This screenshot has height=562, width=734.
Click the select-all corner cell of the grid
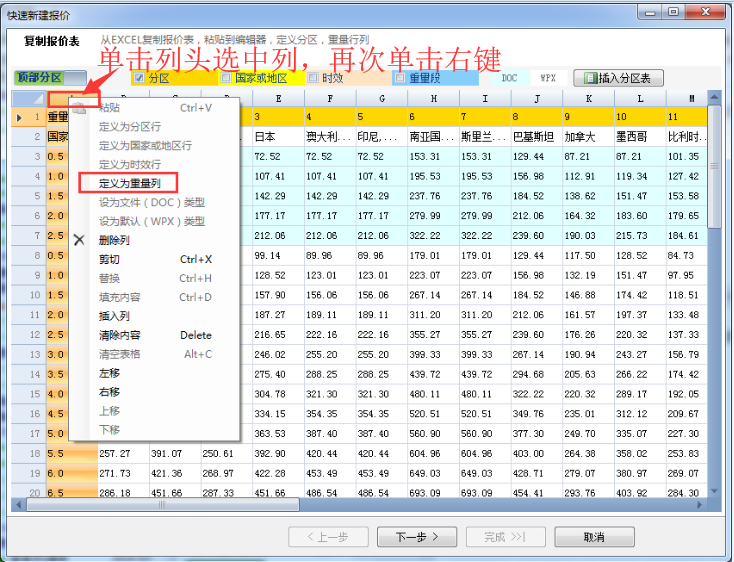[28, 98]
